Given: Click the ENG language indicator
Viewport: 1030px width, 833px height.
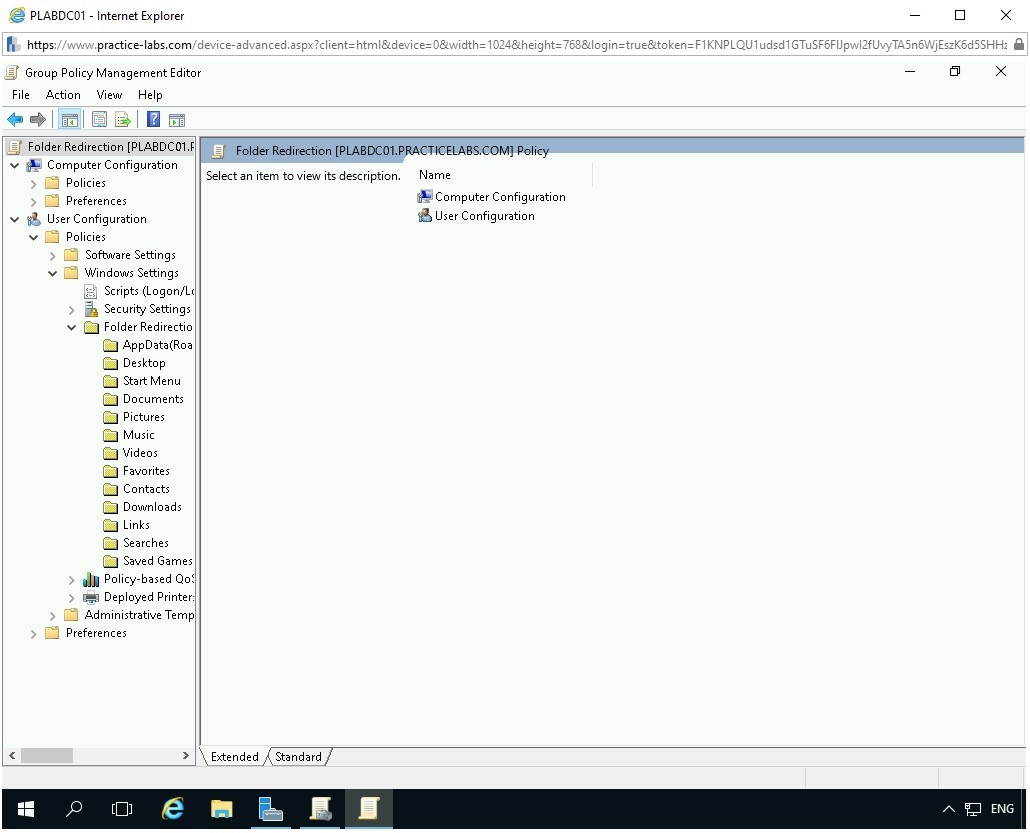Looking at the screenshot, I should tap(1002, 809).
